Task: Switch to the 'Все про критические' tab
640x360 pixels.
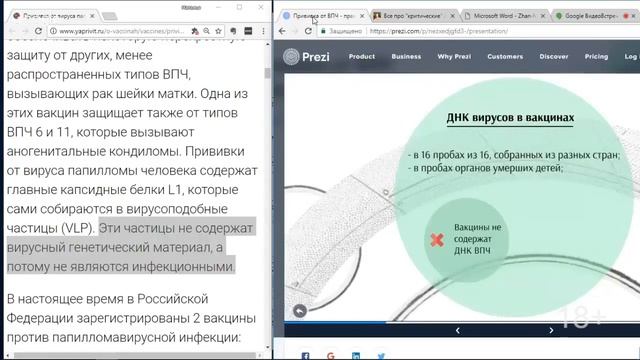Action: click(412, 16)
